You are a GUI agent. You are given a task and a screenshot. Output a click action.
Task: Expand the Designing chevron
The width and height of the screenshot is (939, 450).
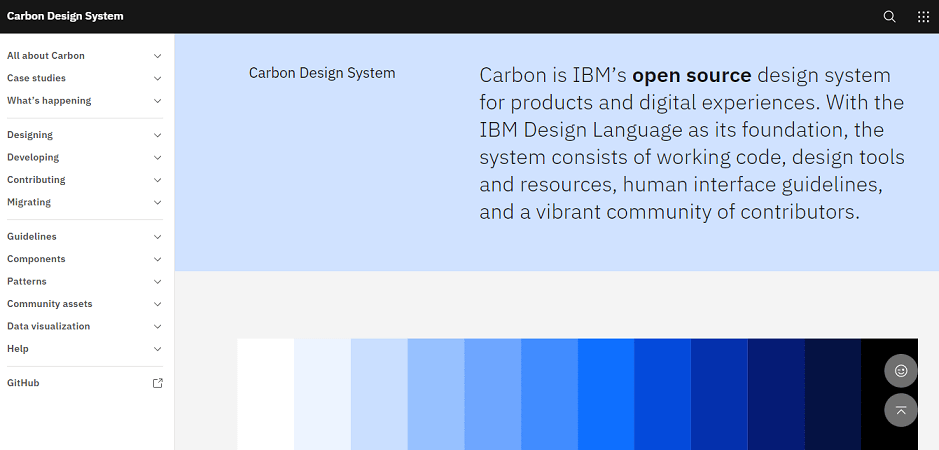(x=157, y=135)
